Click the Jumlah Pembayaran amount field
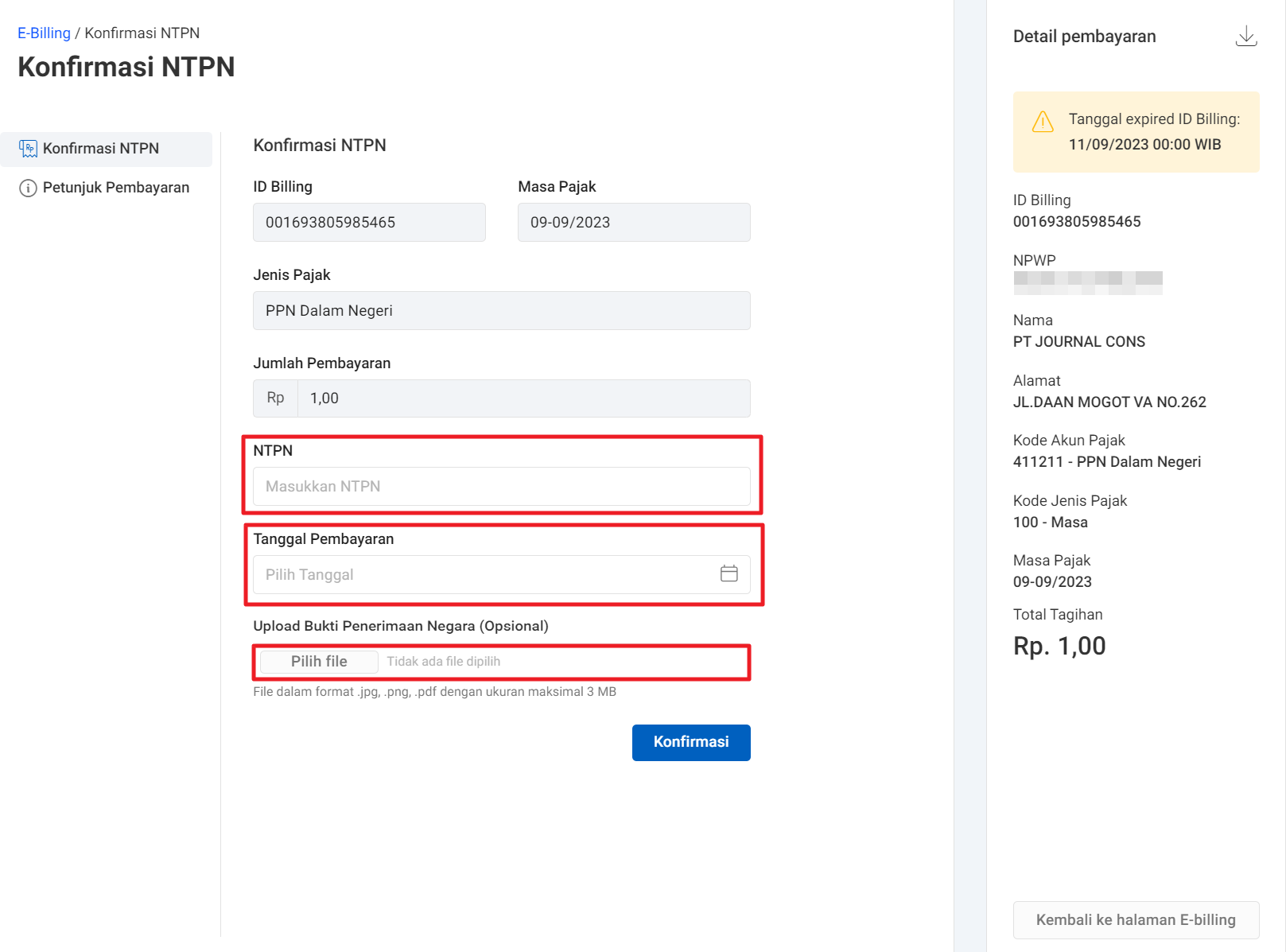1286x952 pixels. (523, 398)
